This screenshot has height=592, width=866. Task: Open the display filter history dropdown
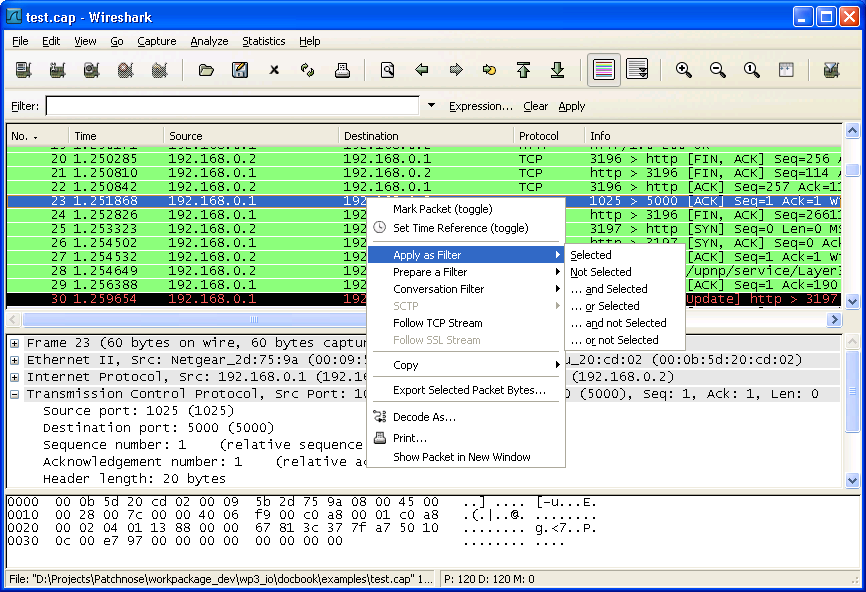430,105
